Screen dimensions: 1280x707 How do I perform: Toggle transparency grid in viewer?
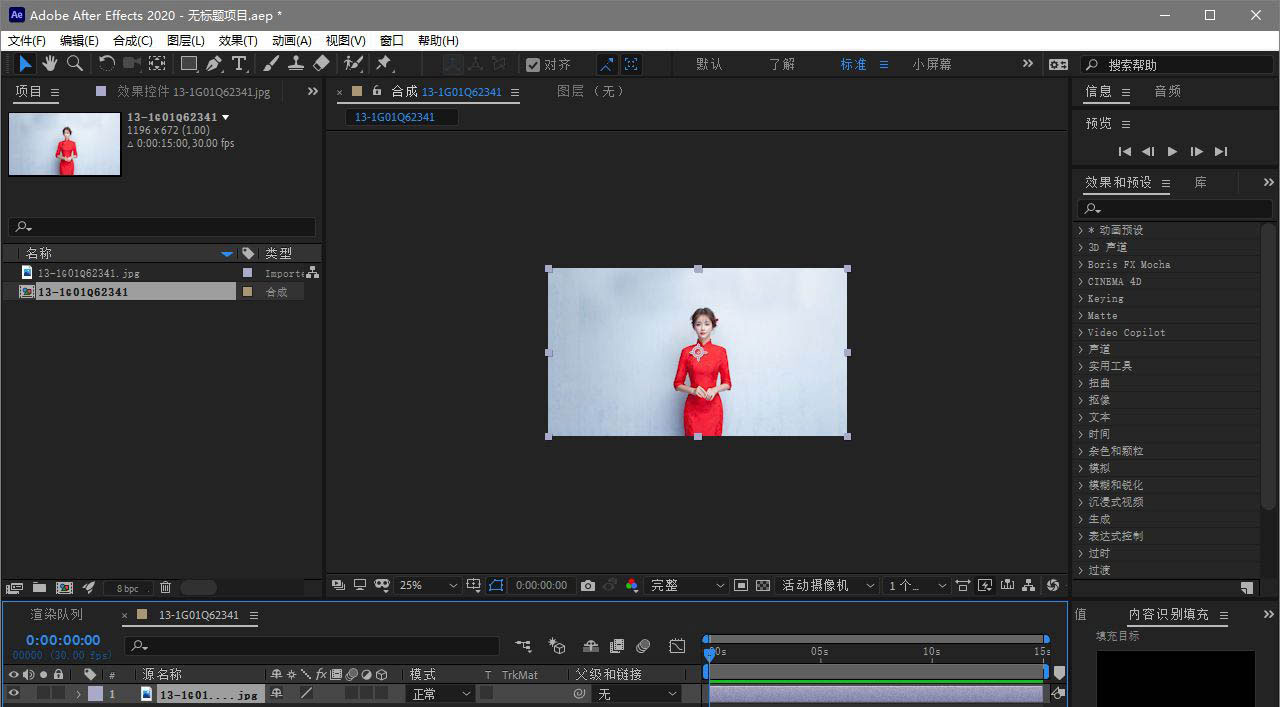pos(763,585)
